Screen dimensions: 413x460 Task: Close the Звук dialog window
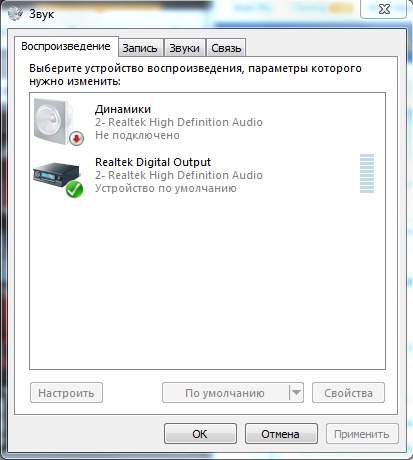pos(384,9)
